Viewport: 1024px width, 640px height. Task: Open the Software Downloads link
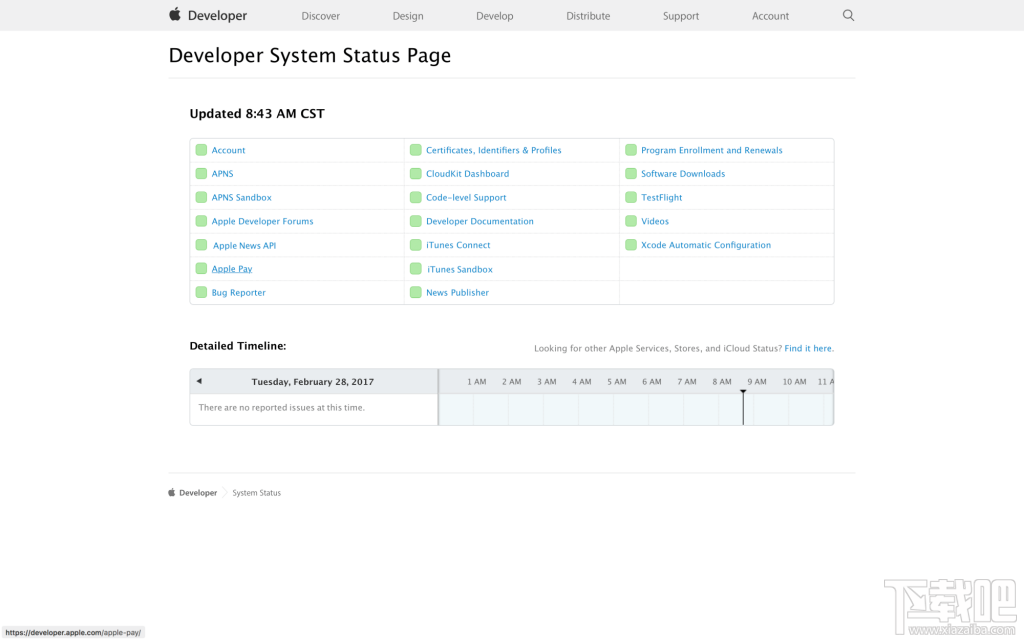click(683, 174)
